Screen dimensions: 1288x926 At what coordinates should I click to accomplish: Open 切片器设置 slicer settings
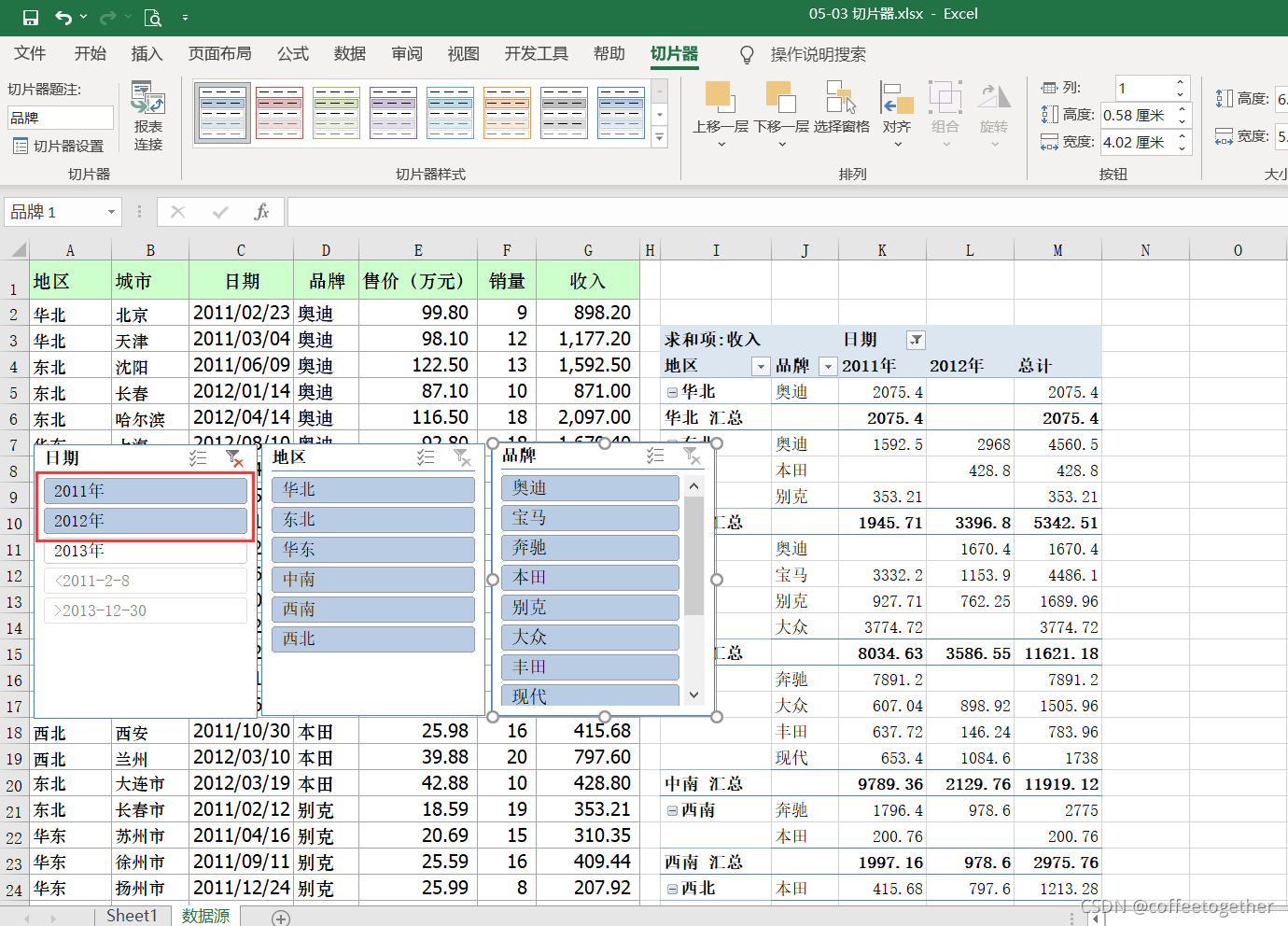[58, 146]
